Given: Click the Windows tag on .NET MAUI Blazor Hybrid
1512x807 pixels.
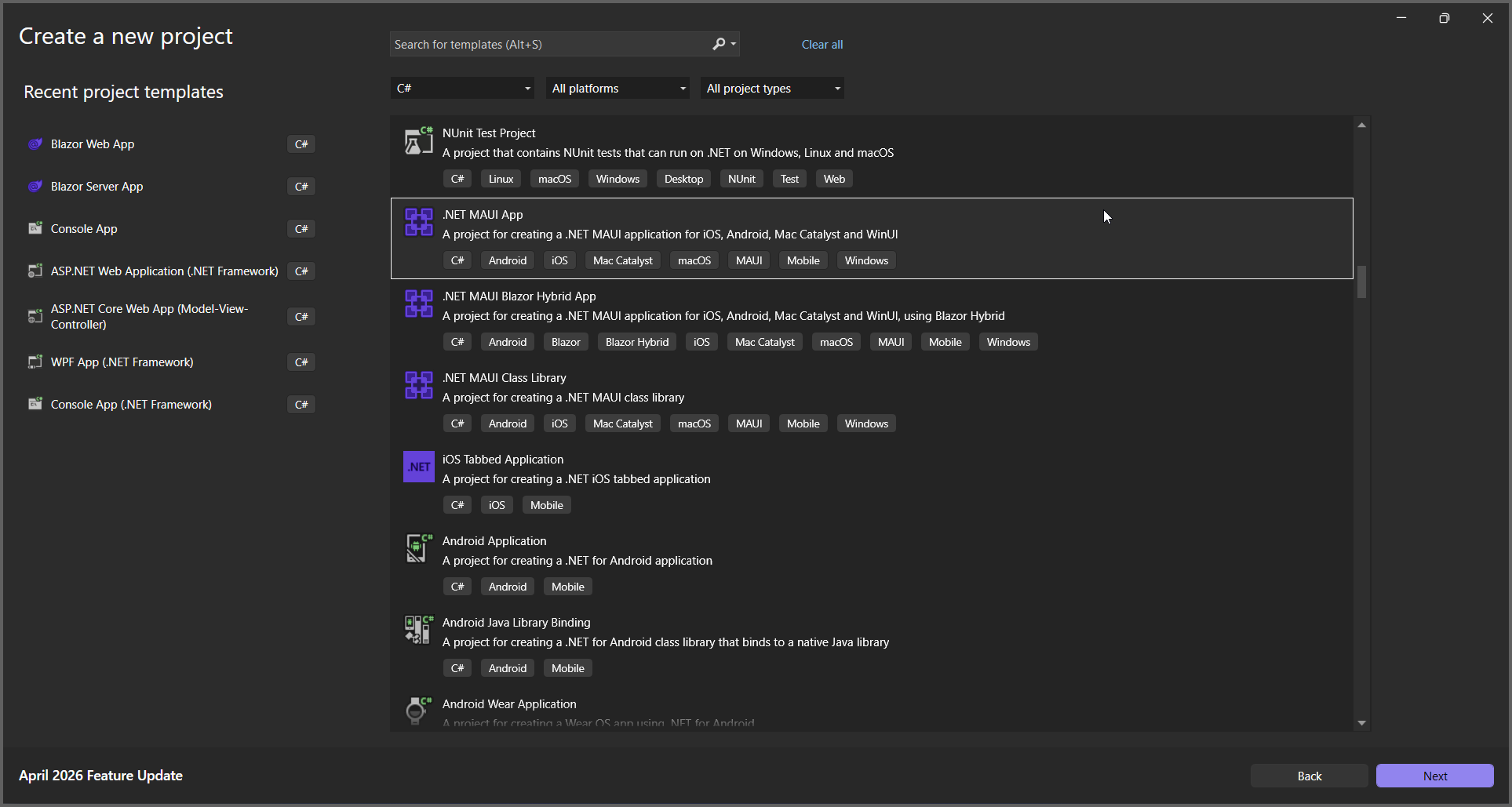Looking at the screenshot, I should coord(1008,342).
